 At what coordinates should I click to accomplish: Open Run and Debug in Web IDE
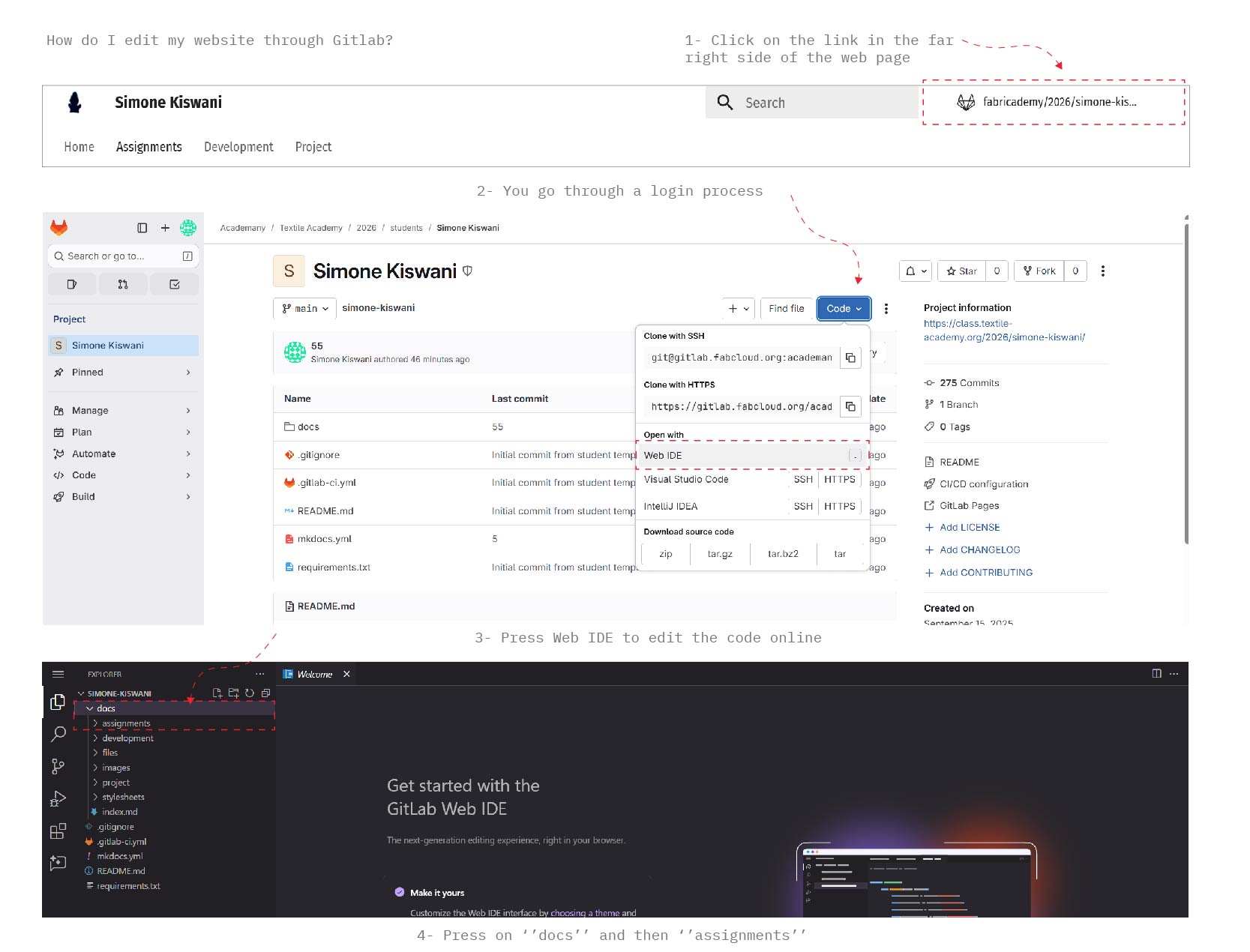pos(58,799)
